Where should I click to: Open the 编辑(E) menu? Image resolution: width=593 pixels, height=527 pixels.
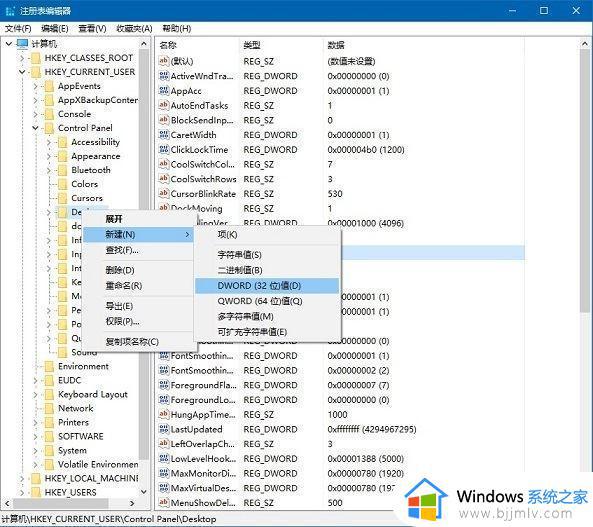pos(54,28)
